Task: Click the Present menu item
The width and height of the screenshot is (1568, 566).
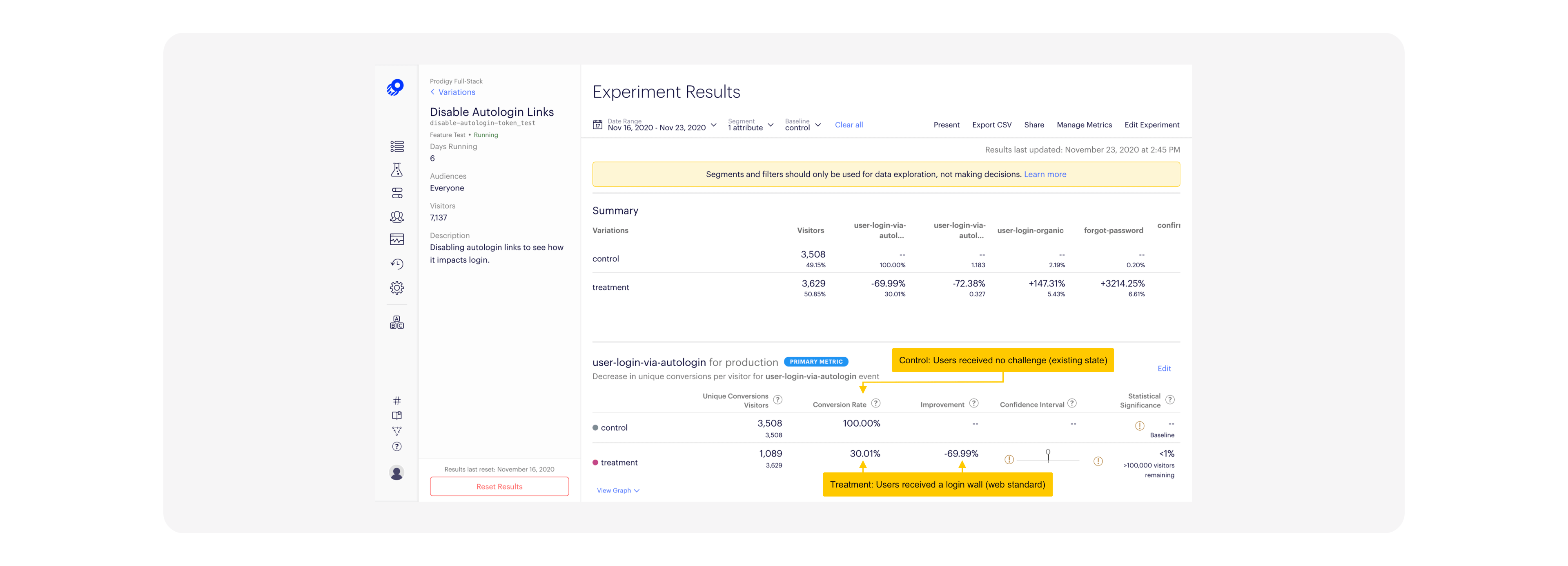Action: pos(947,125)
